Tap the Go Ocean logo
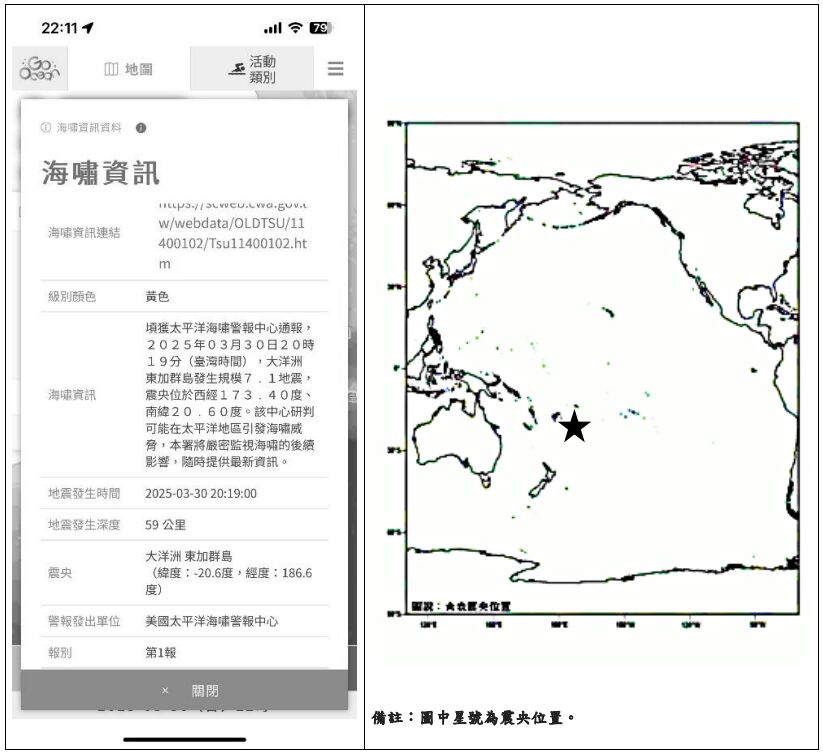The width and height of the screenshot is (823, 754). (40, 69)
